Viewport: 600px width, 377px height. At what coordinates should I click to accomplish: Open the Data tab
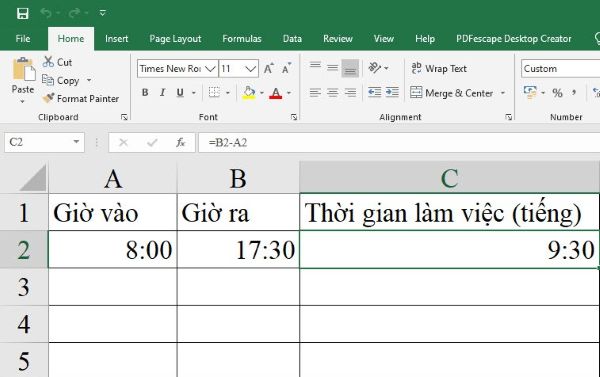point(292,39)
